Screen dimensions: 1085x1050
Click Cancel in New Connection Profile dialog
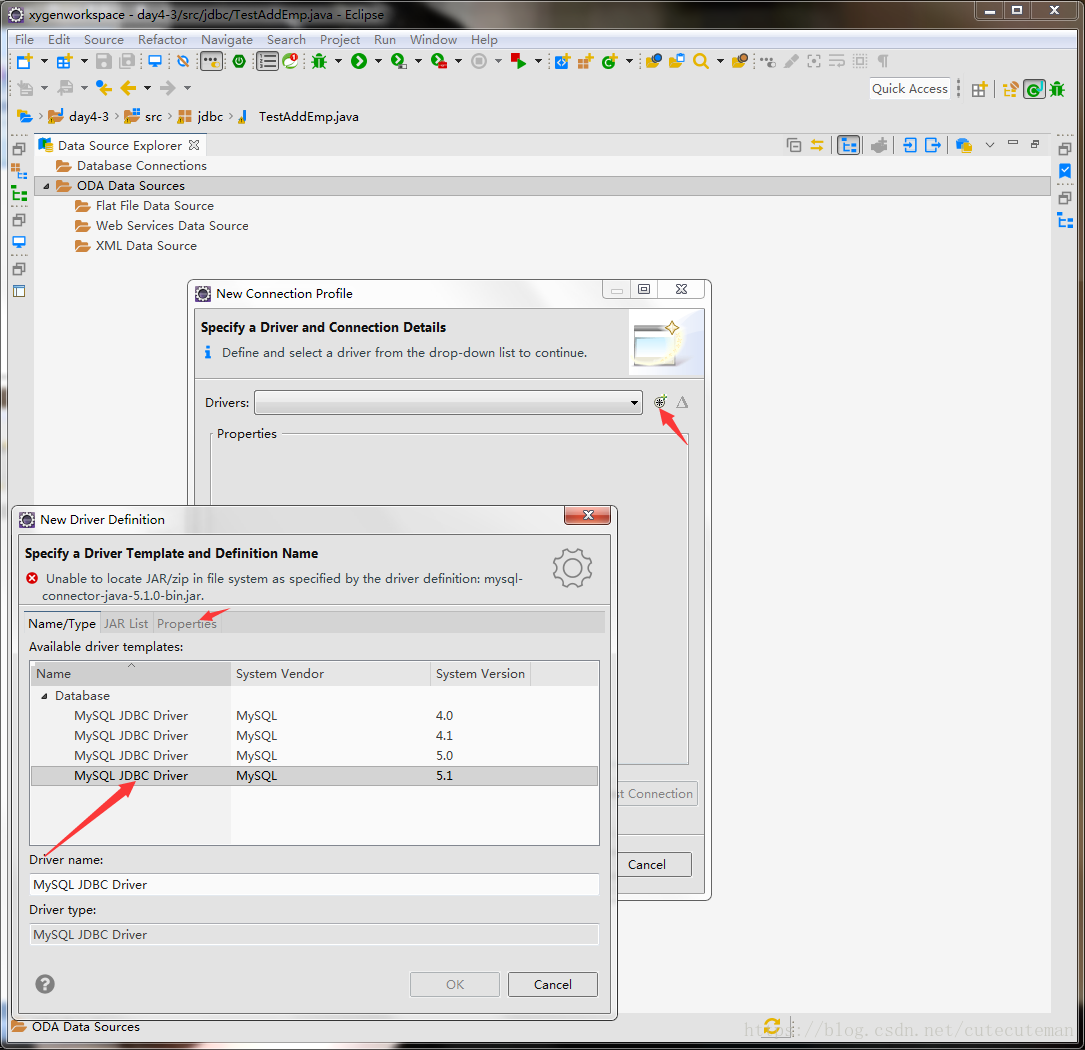click(x=647, y=865)
